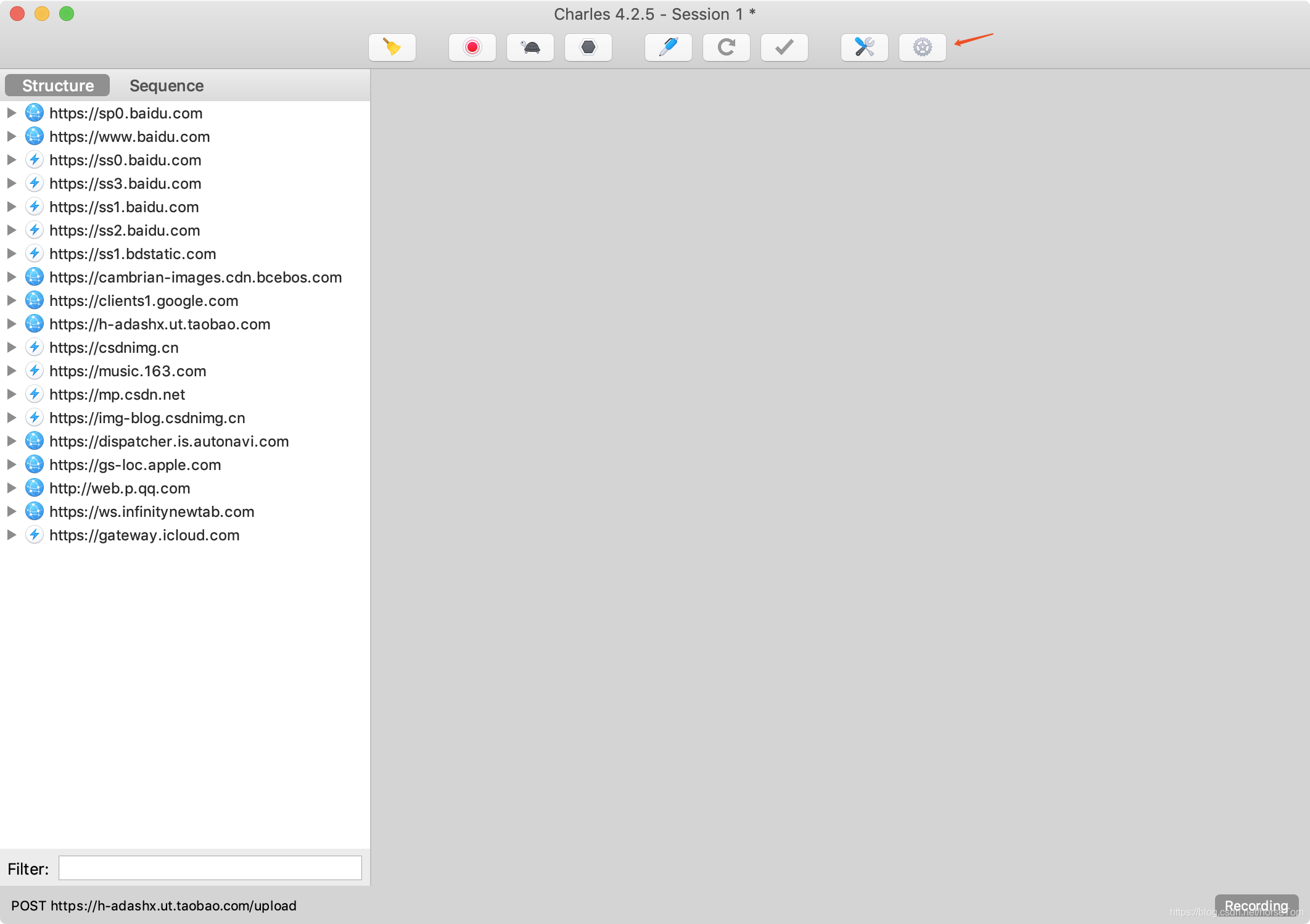The width and height of the screenshot is (1310, 924).
Task: Expand the cambrian-images.cdn.bcebos.com host
Action: click(x=11, y=277)
